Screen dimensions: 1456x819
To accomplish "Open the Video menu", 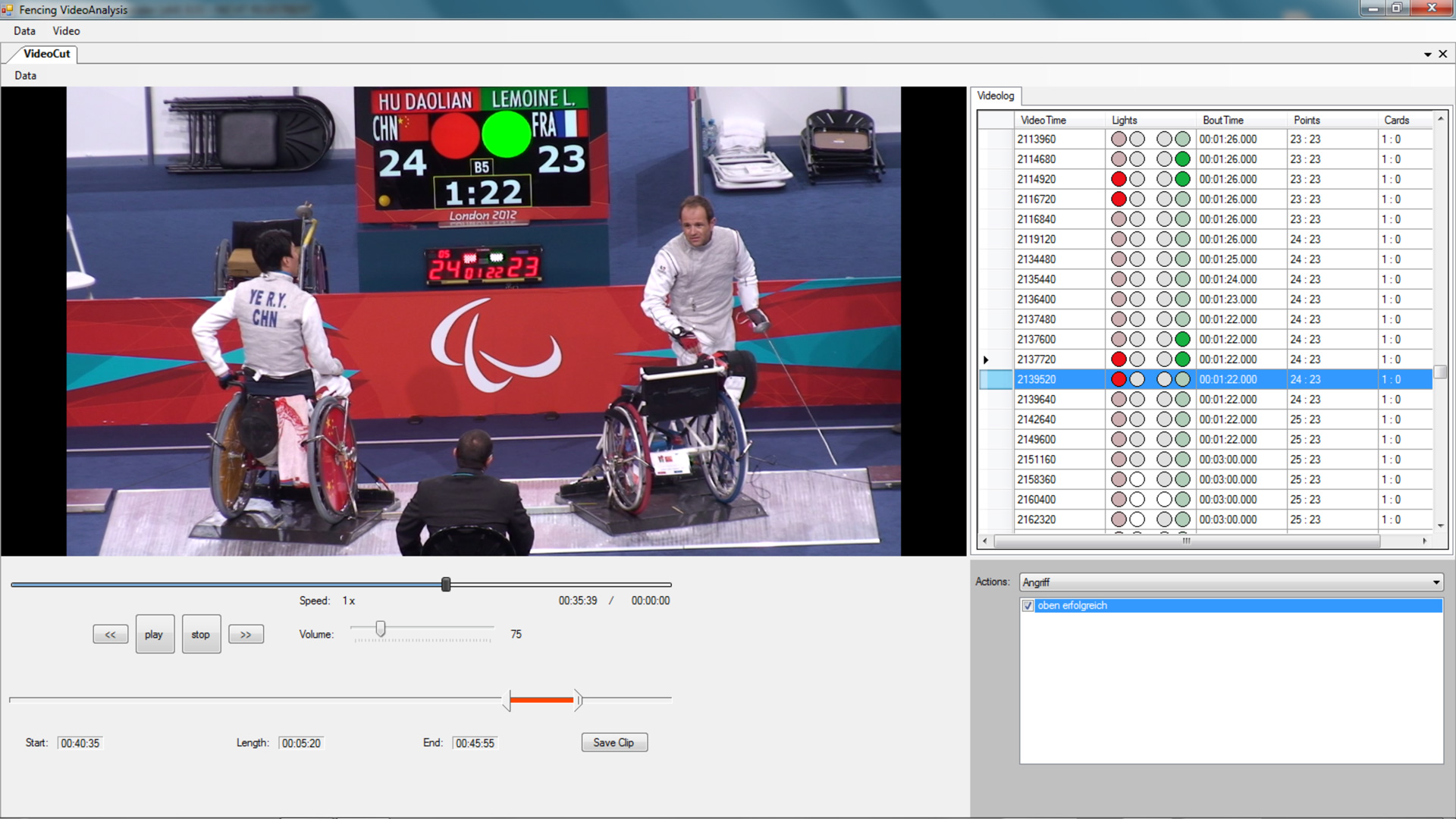I will pyautogui.click(x=66, y=31).
